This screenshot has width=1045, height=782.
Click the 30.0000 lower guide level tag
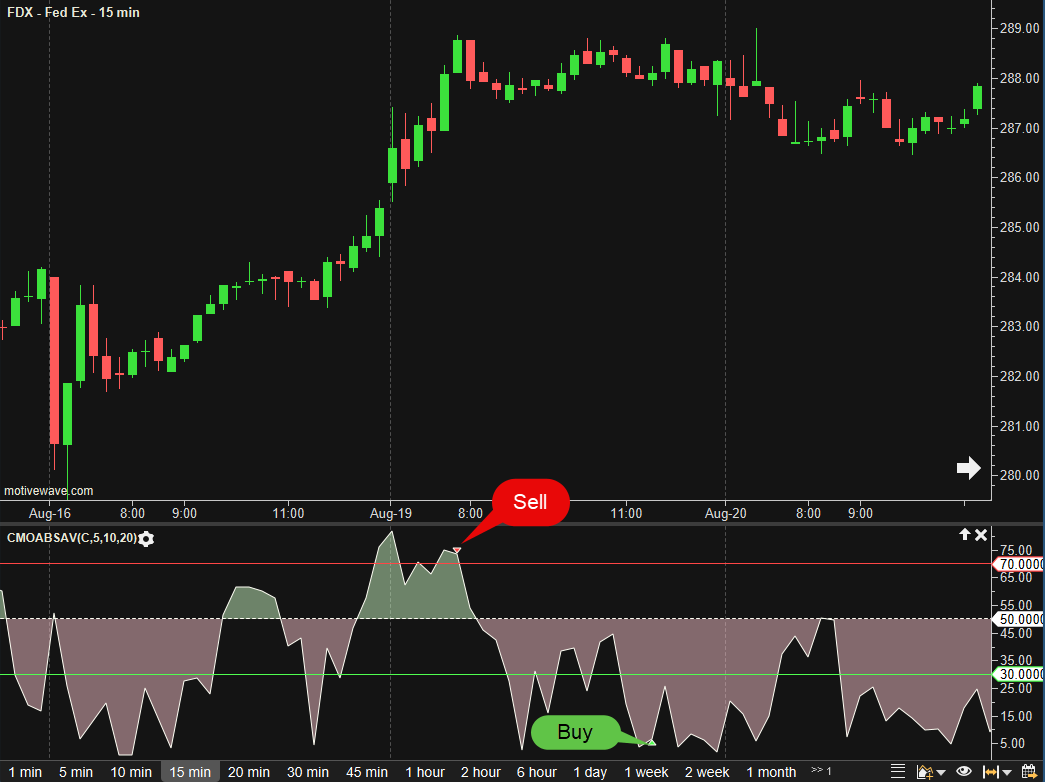[1018, 675]
